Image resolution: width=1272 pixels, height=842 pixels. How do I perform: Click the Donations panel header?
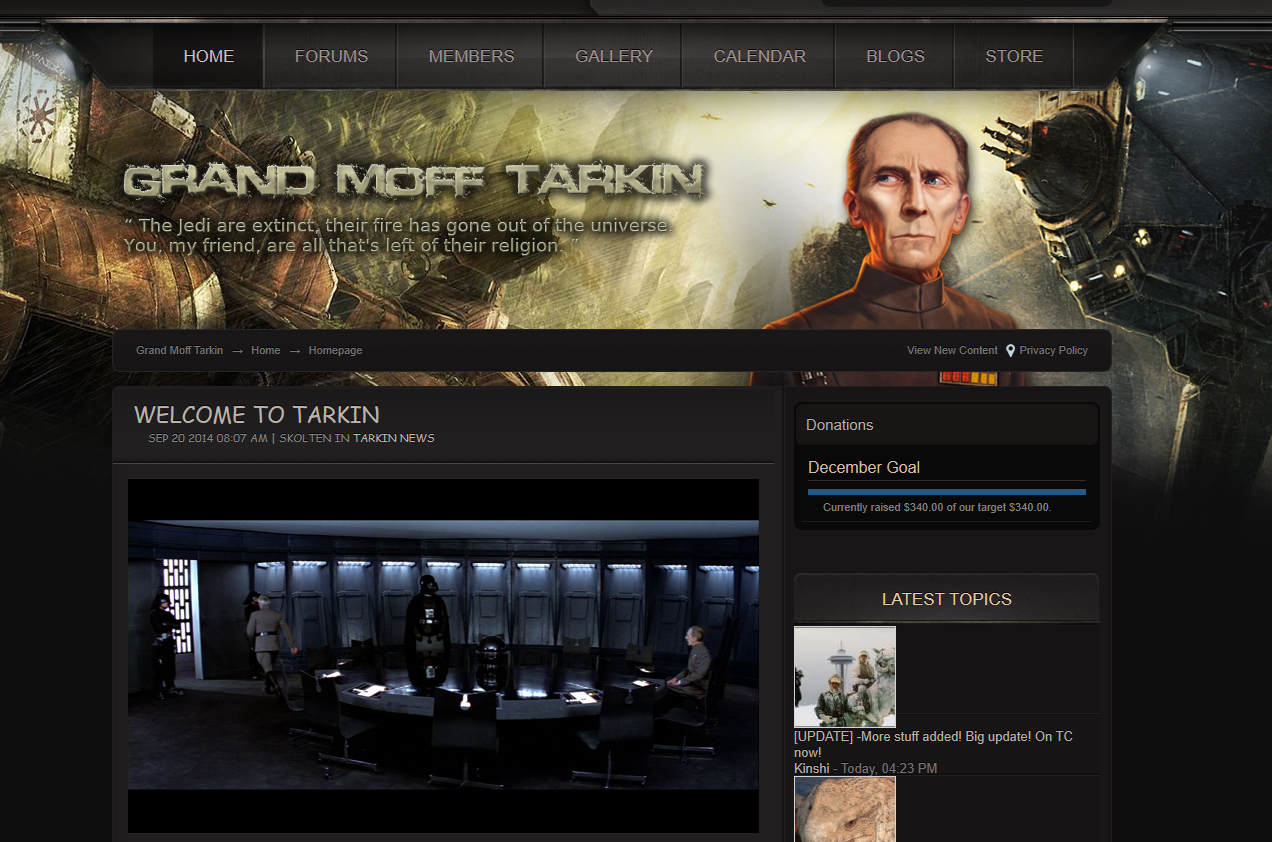[x=947, y=425]
